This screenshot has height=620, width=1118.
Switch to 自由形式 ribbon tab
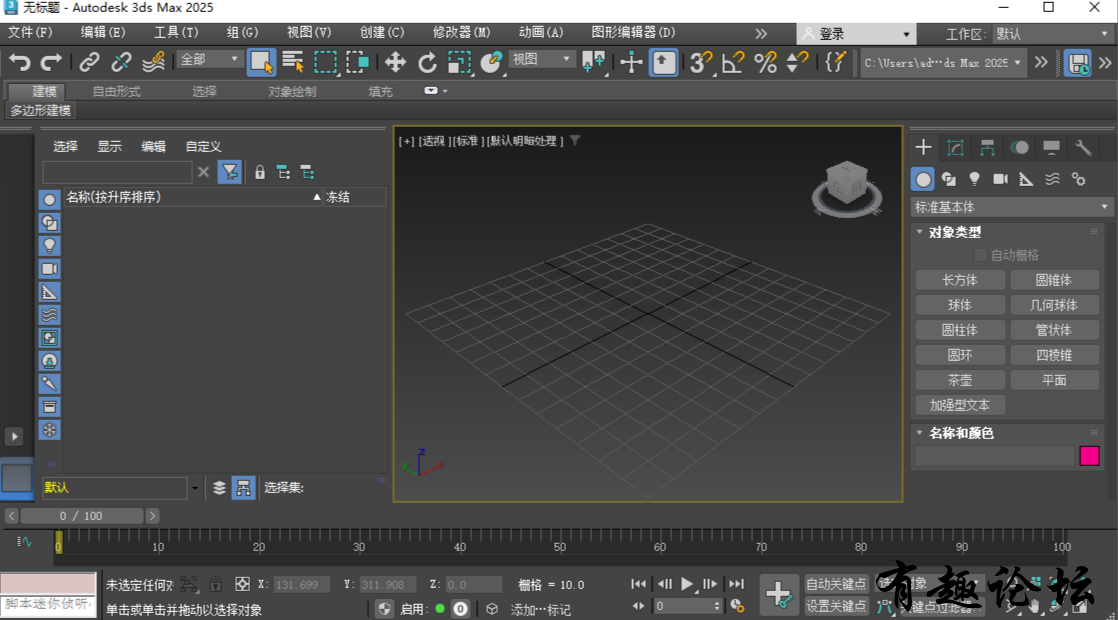pyautogui.click(x=116, y=91)
